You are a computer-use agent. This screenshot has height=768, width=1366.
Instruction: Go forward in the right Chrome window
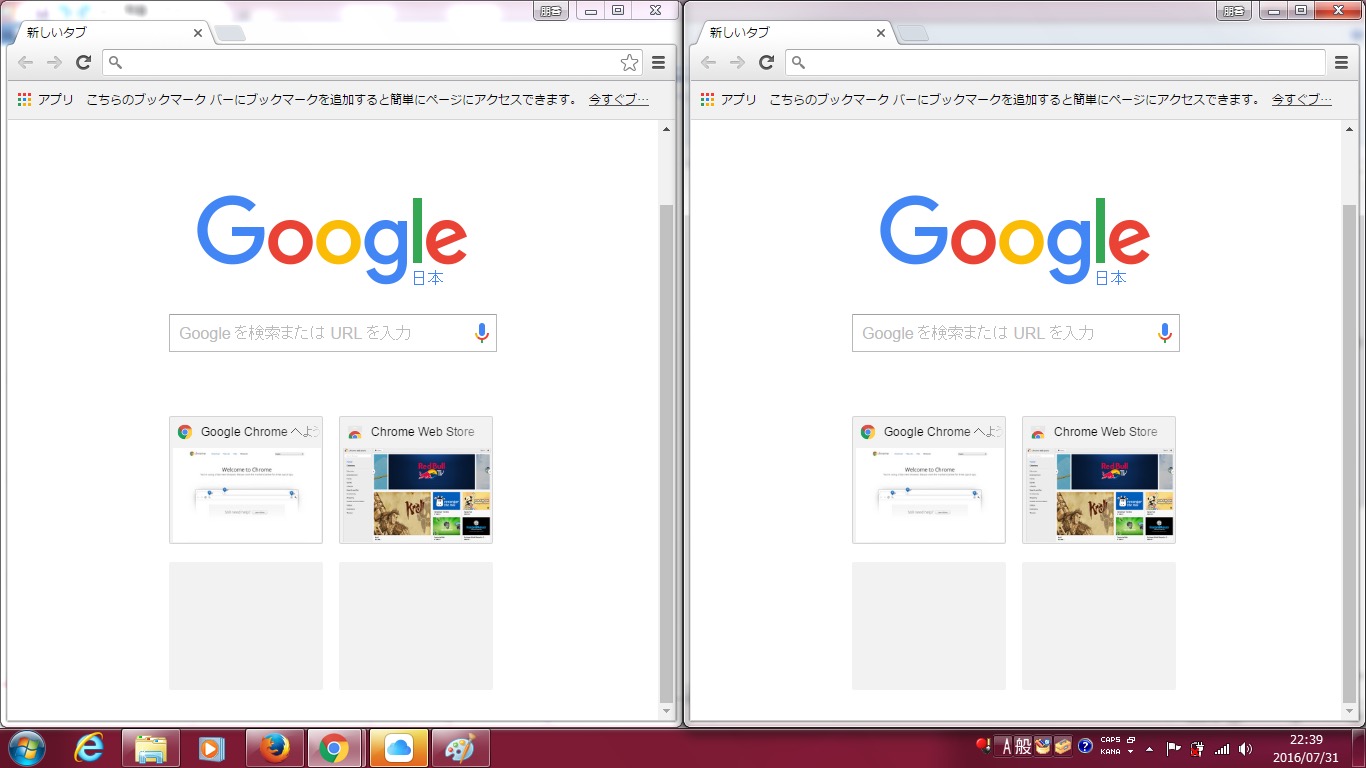click(738, 62)
